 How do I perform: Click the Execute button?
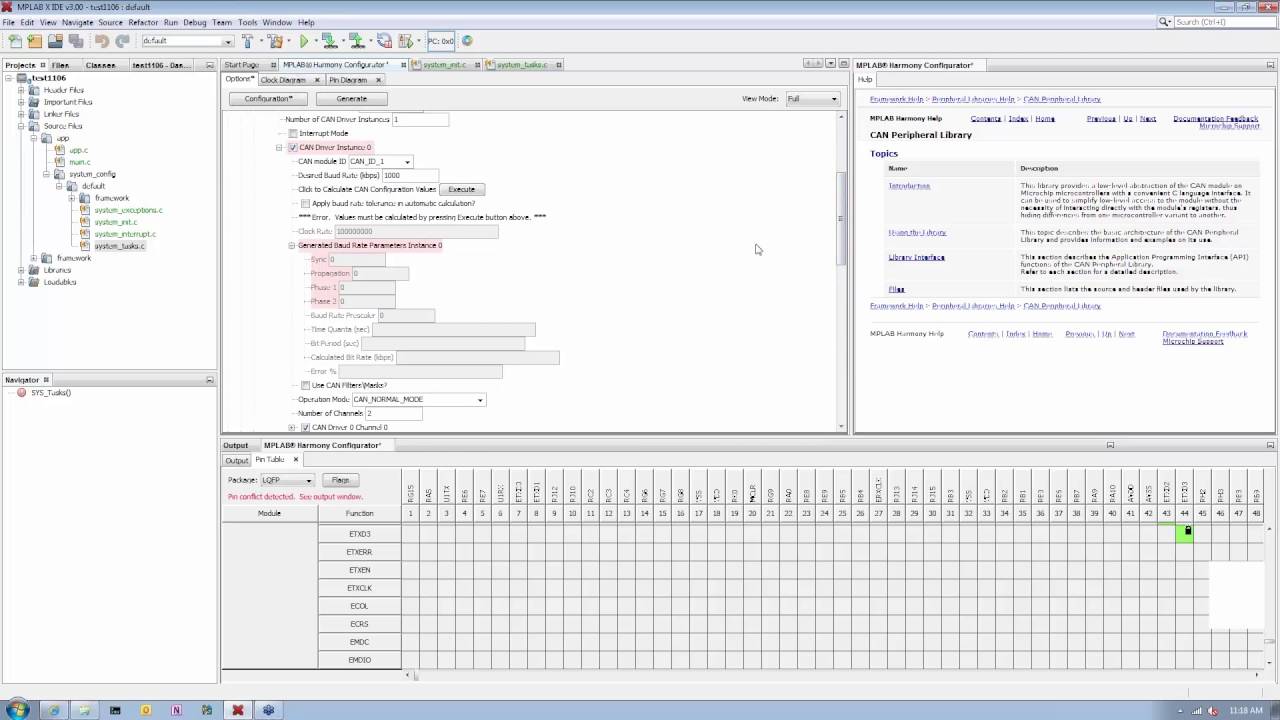(x=461, y=189)
